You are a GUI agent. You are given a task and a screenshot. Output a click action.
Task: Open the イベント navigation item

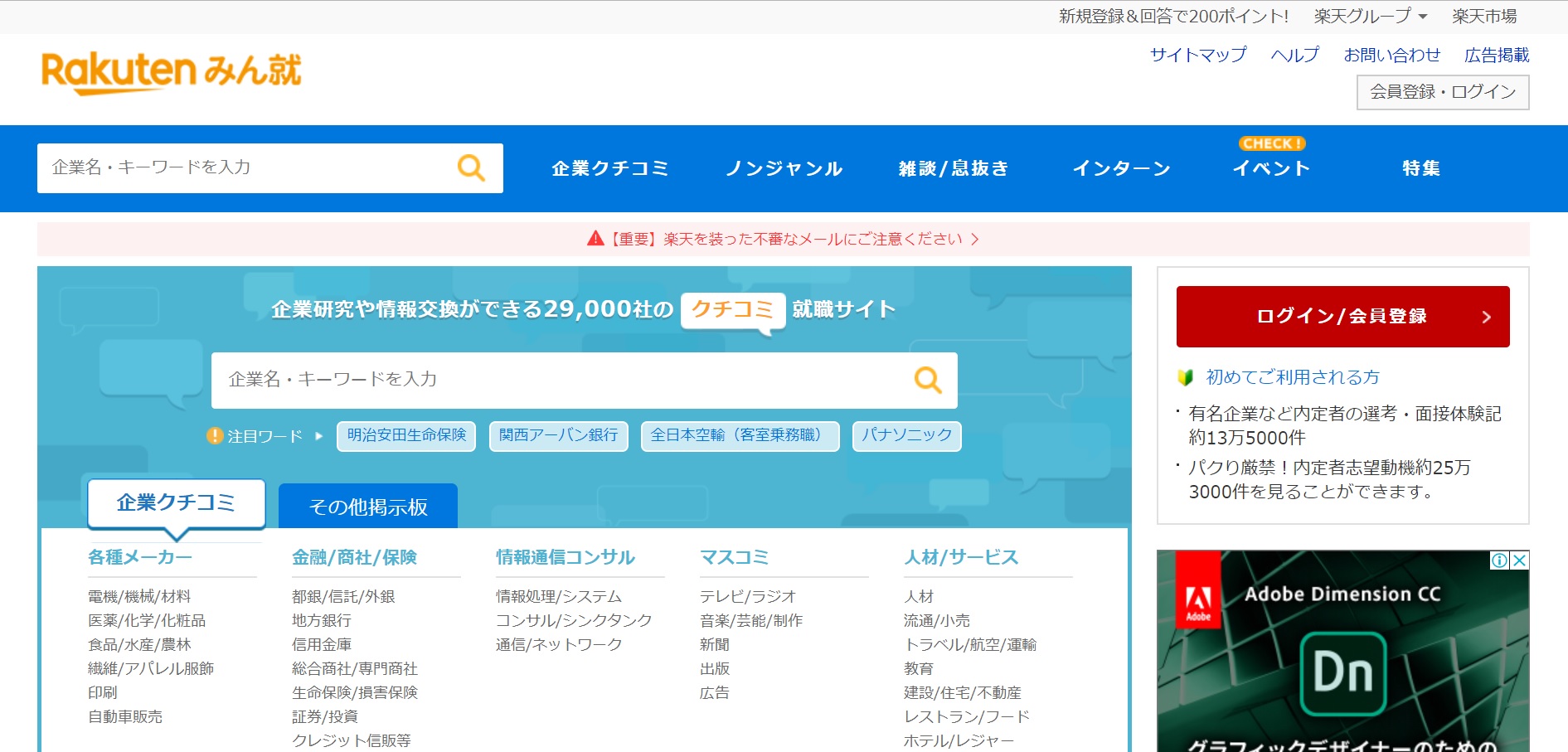(x=1271, y=169)
